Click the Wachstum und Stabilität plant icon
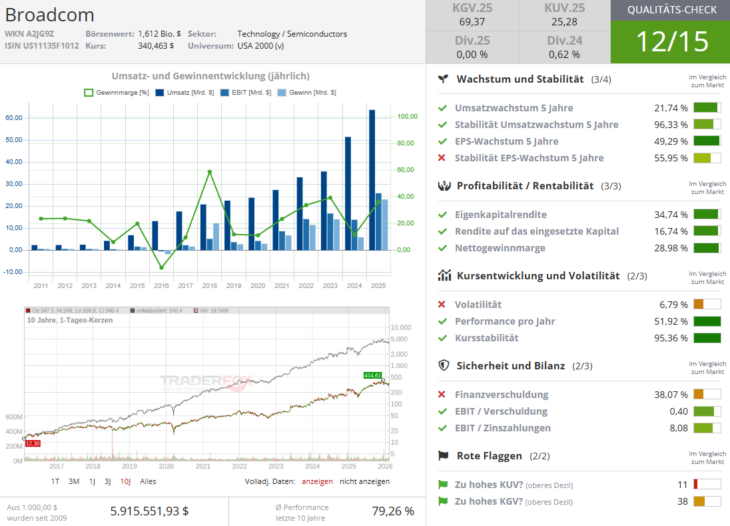This screenshot has height=526, width=730. 442,79
